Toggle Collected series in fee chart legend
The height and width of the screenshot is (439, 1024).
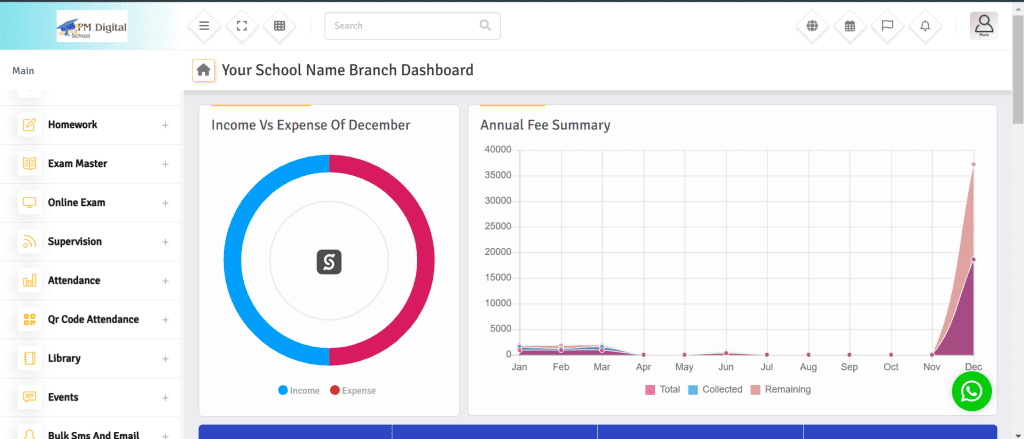(x=715, y=389)
